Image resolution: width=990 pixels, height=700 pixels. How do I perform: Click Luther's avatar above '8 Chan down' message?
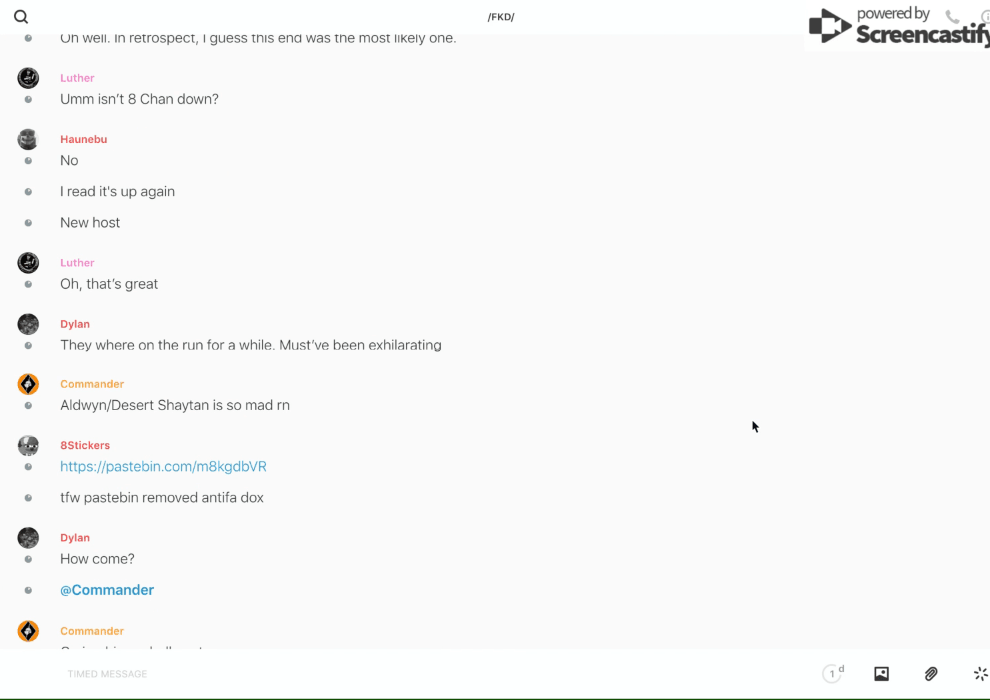tap(28, 78)
